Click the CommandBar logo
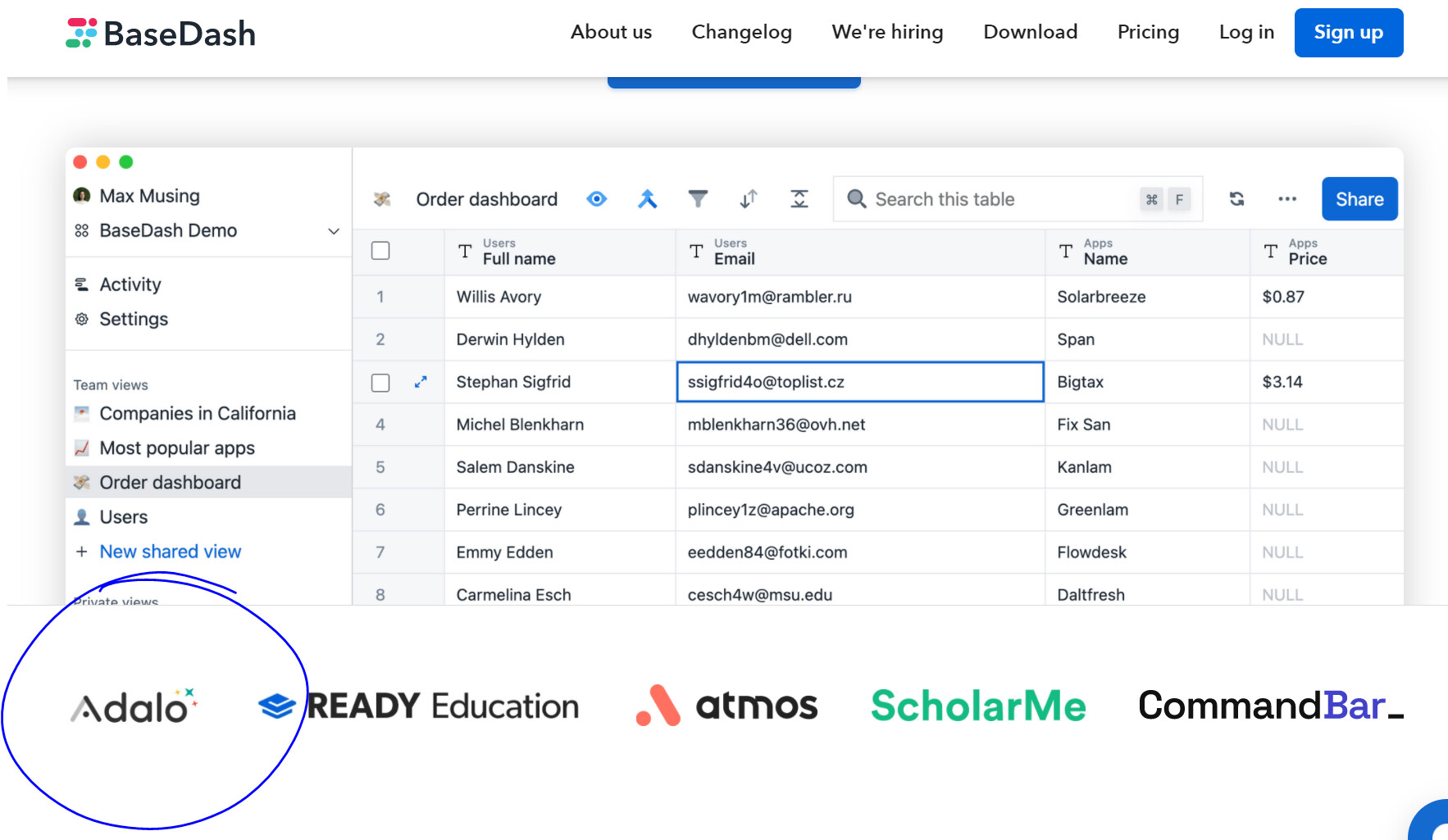This screenshot has width=1448, height=840. point(1271,706)
